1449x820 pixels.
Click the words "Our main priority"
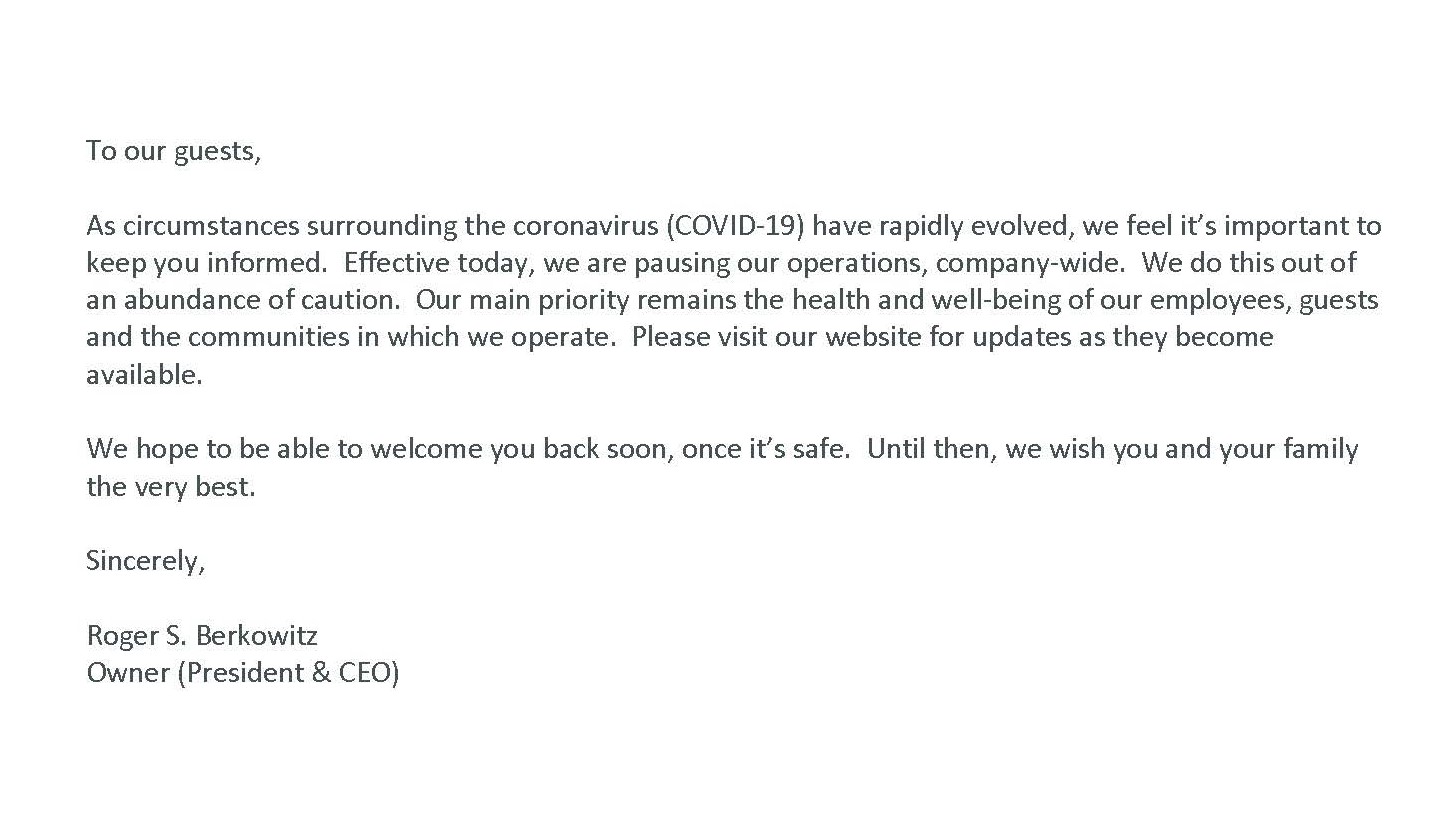click(523, 300)
